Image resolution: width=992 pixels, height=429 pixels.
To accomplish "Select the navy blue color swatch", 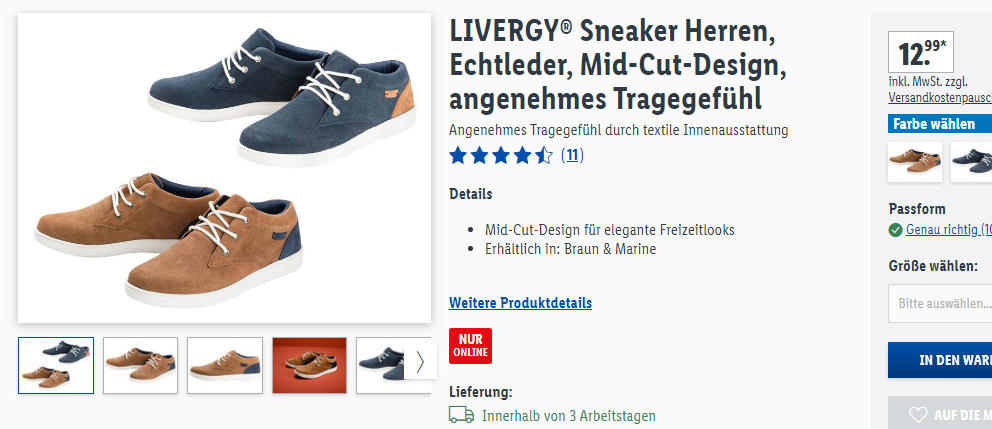I will pos(972,161).
